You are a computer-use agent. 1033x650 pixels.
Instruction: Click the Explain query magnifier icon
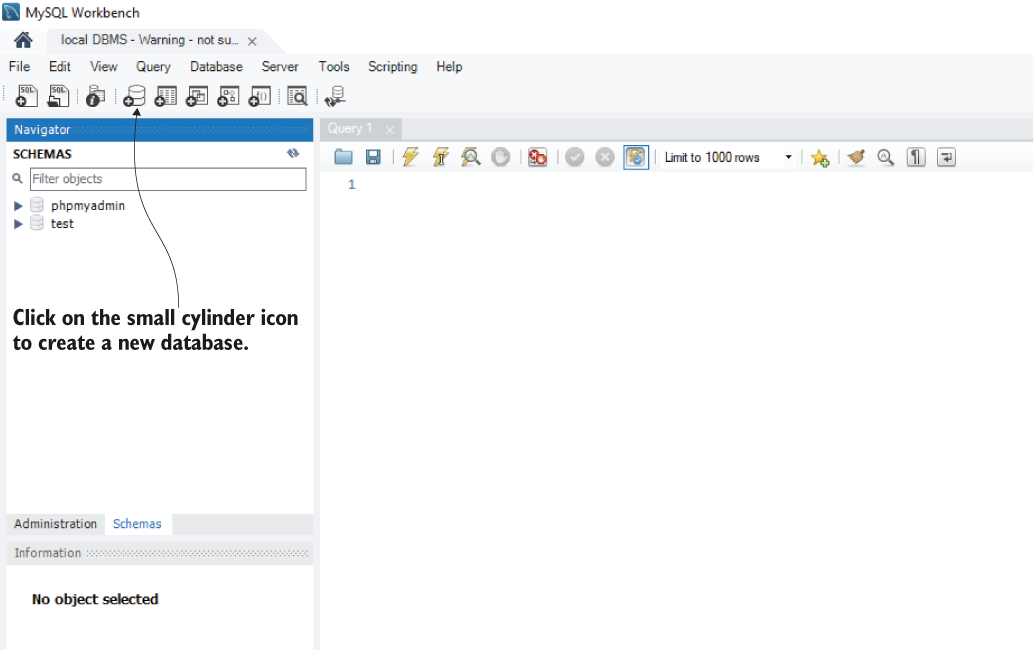click(470, 157)
